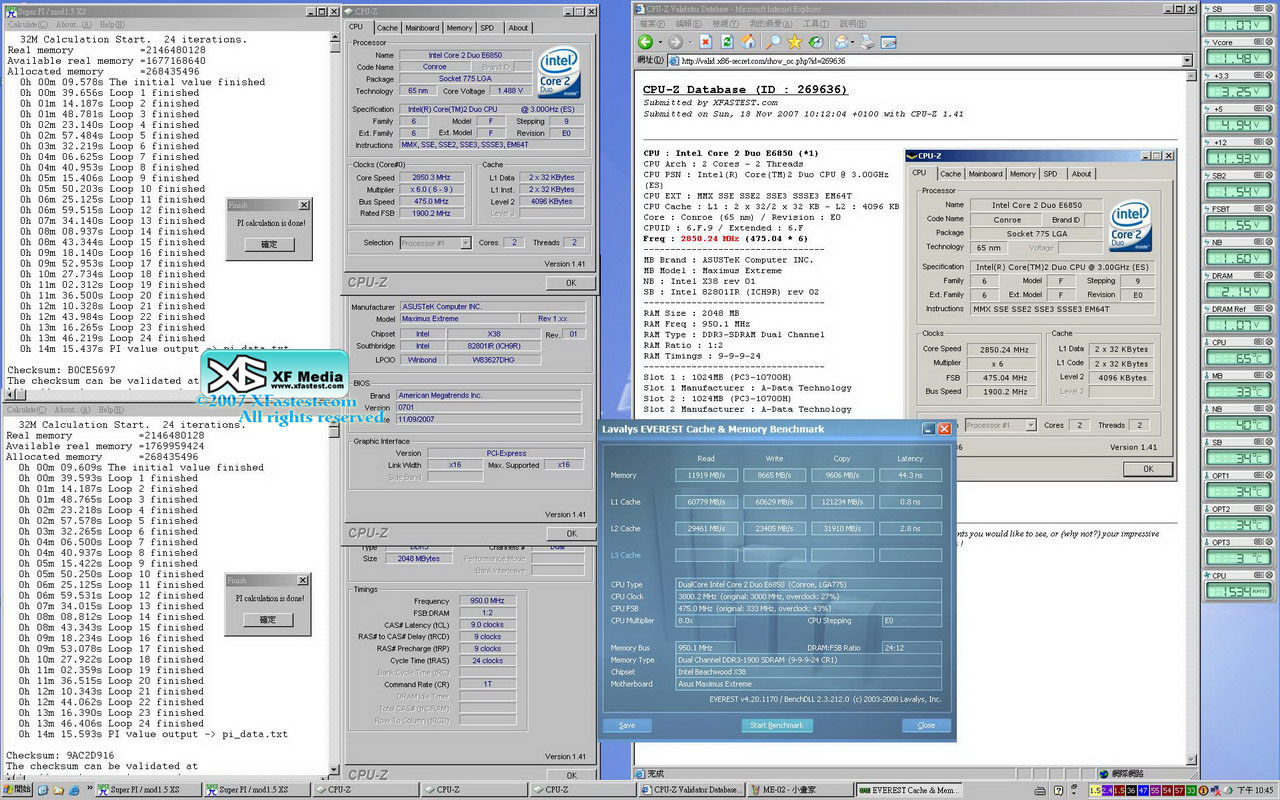Expand quick launch overflow chevron
The width and height of the screenshot is (1280, 800).
[90, 790]
